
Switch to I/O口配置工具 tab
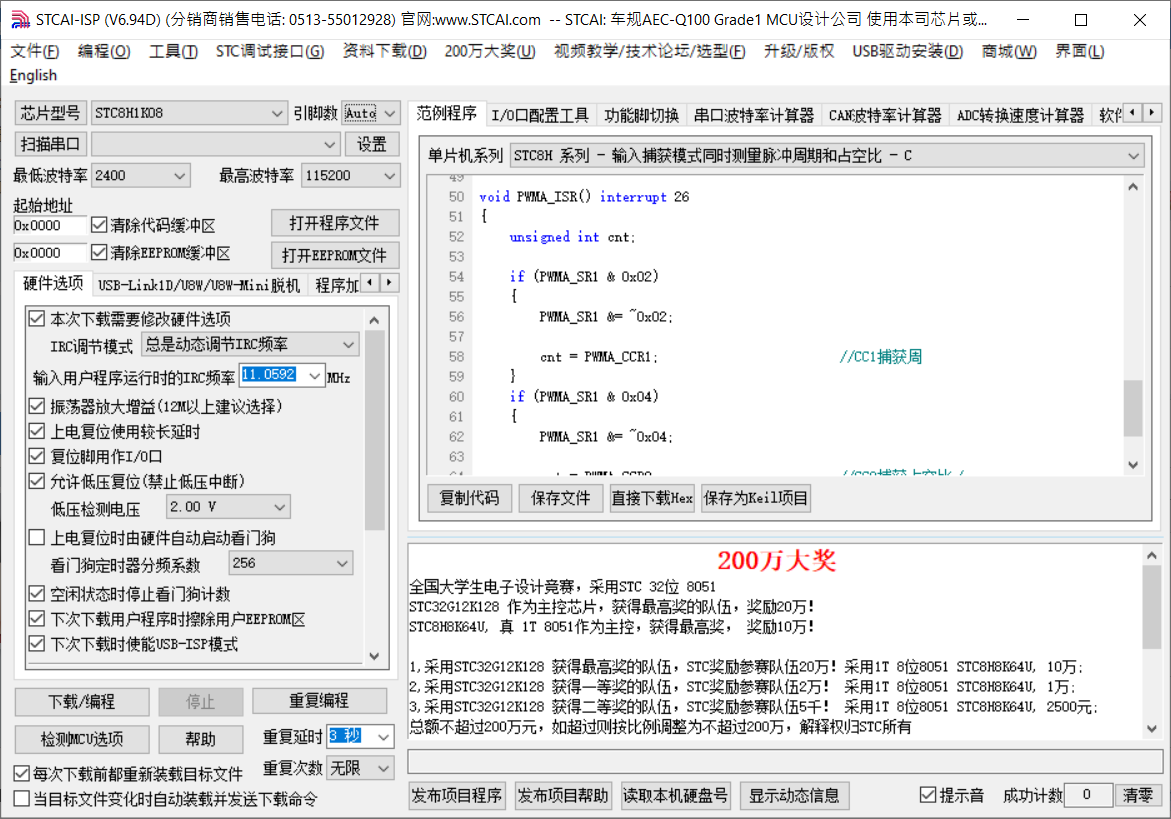(x=540, y=115)
